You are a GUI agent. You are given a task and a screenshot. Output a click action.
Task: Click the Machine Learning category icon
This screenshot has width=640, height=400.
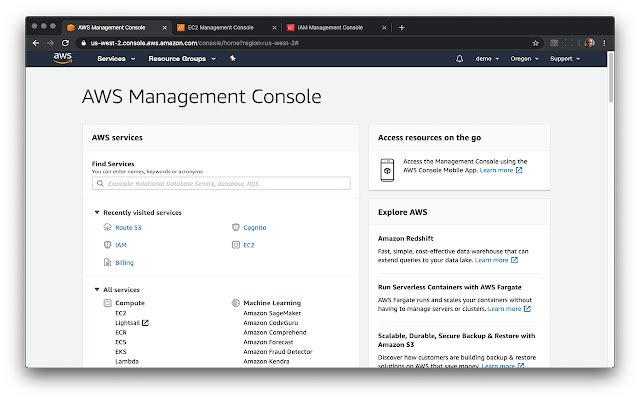tap(236, 303)
